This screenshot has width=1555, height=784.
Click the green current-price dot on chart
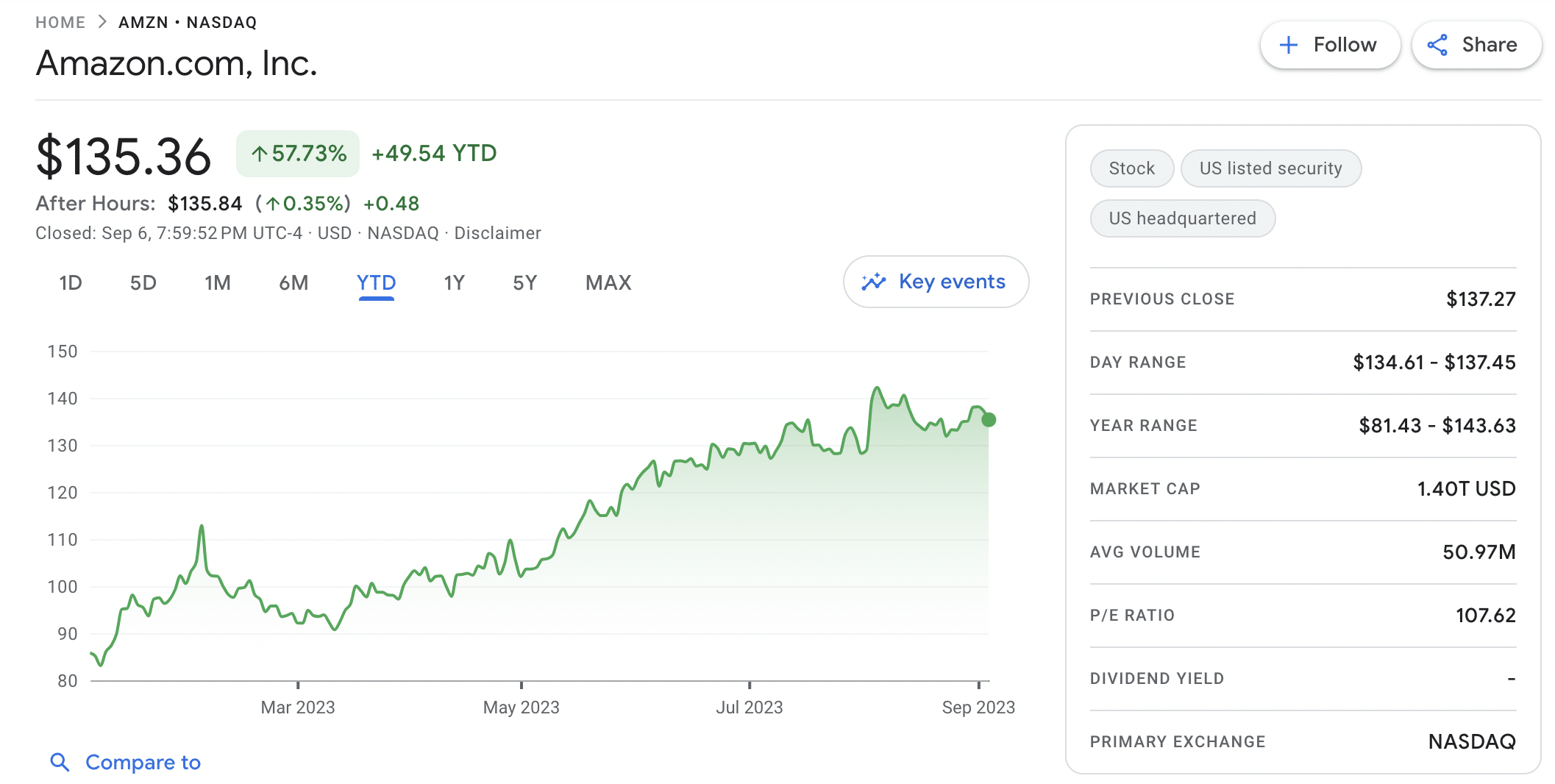click(x=989, y=420)
